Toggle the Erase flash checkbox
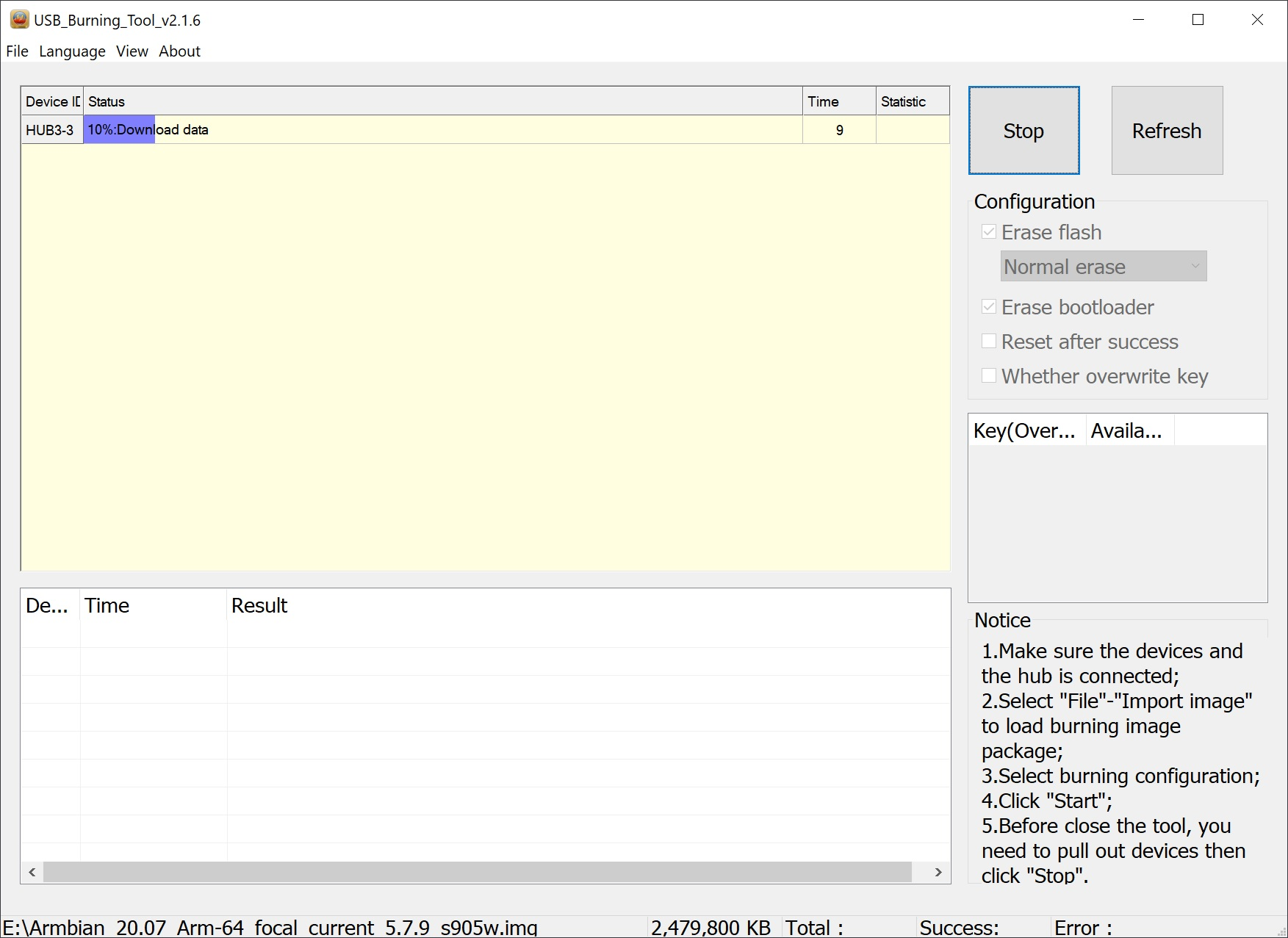The width and height of the screenshot is (1288, 938). pyautogui.click(x=989, y=232)
